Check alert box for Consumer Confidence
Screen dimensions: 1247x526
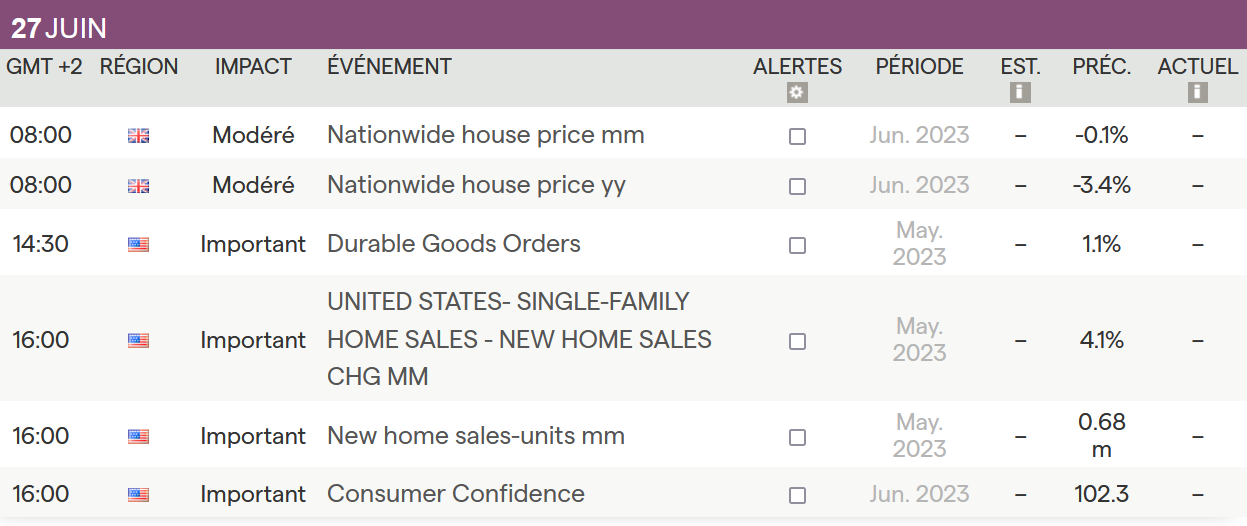[x=797, y=495]
